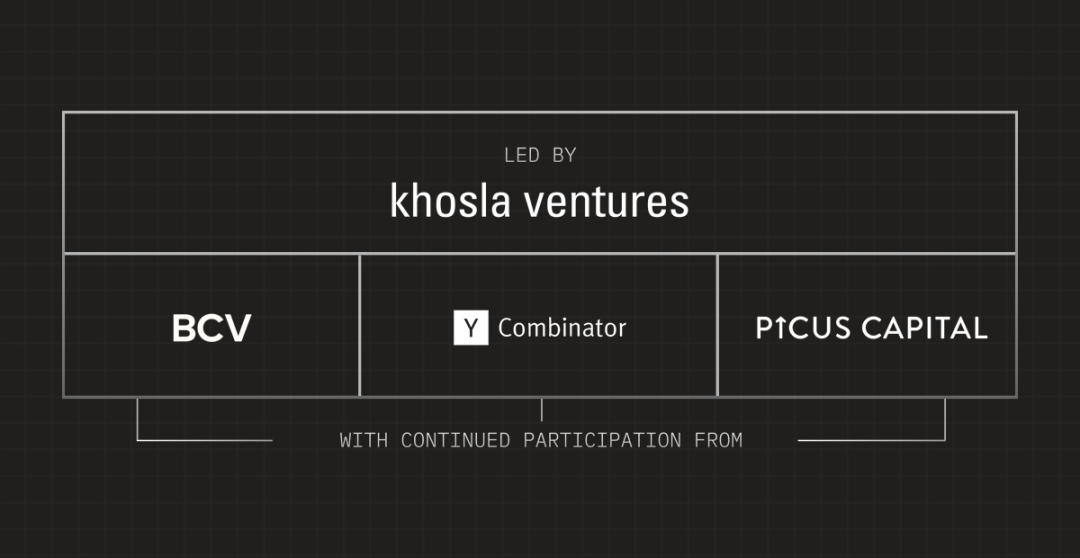
Task: Click horizontal divider below khosla ventures
Action: pos(539,254)
